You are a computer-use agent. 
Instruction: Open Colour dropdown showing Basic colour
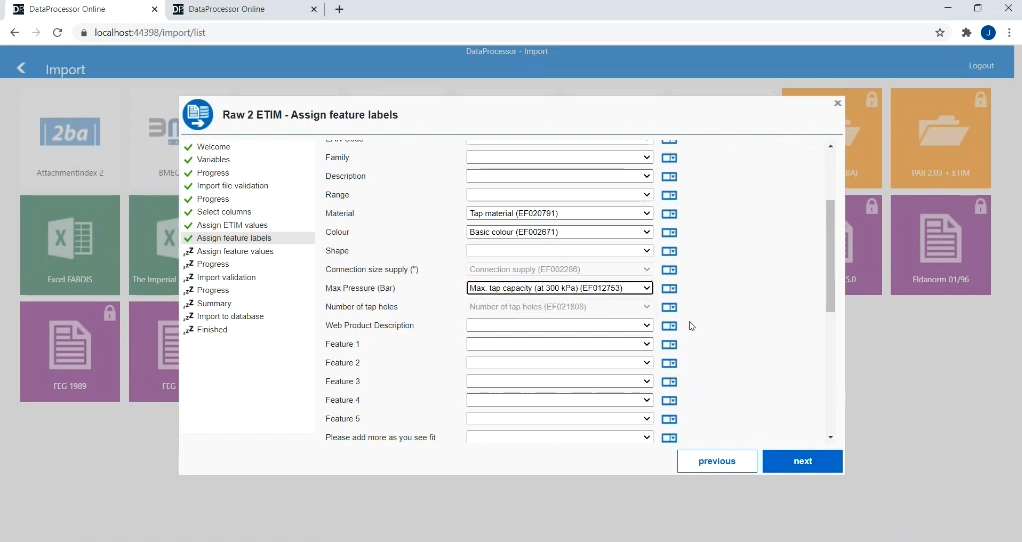point(559,232)
